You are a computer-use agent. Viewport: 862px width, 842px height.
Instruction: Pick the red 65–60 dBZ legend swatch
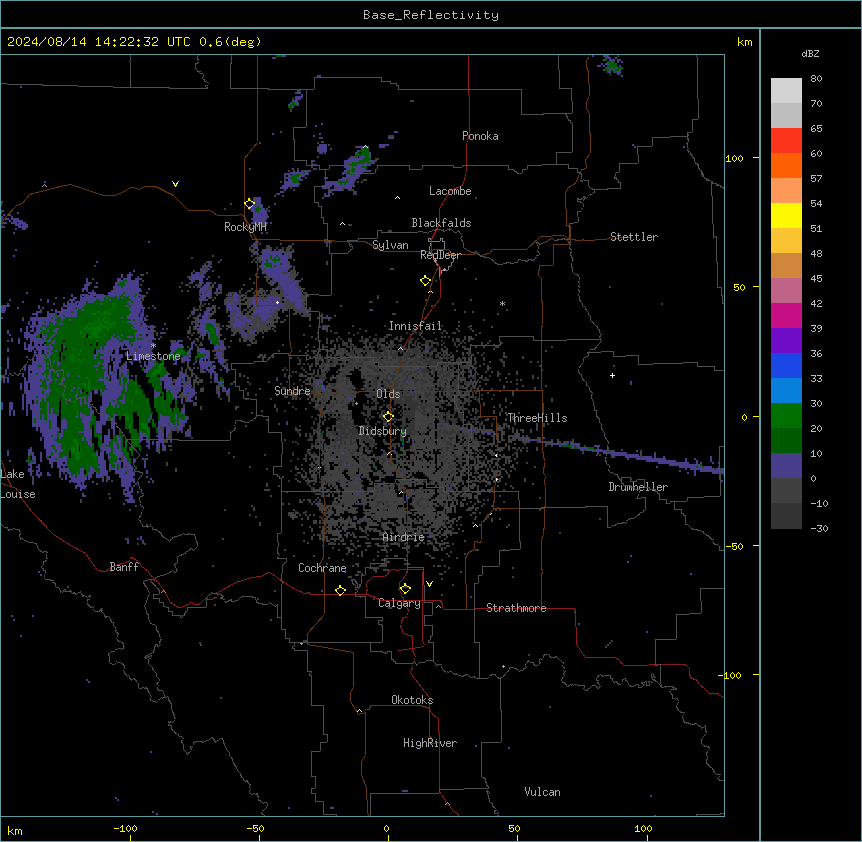coord(786,140)
